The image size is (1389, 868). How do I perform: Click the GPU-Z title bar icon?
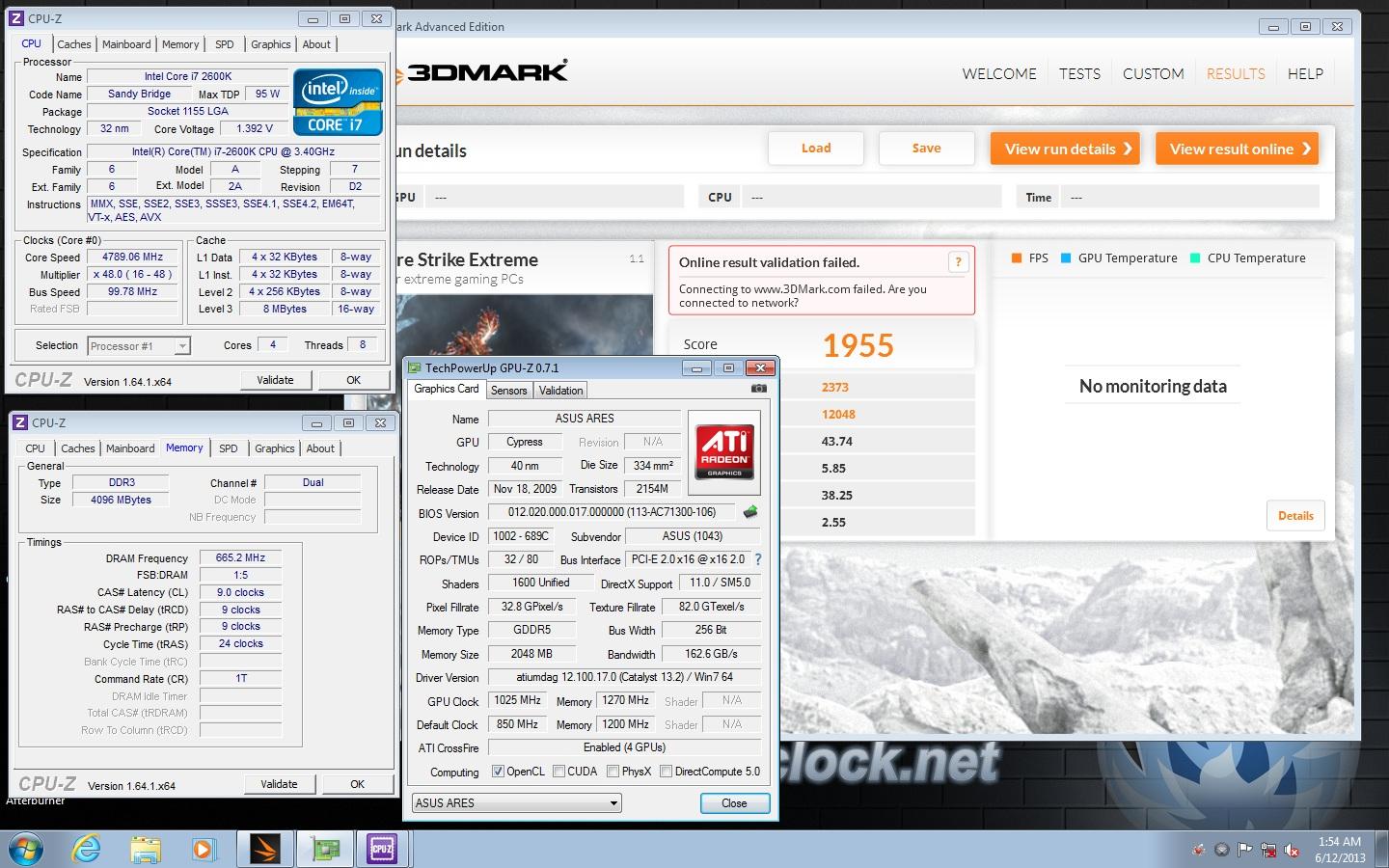click(415, 367)
